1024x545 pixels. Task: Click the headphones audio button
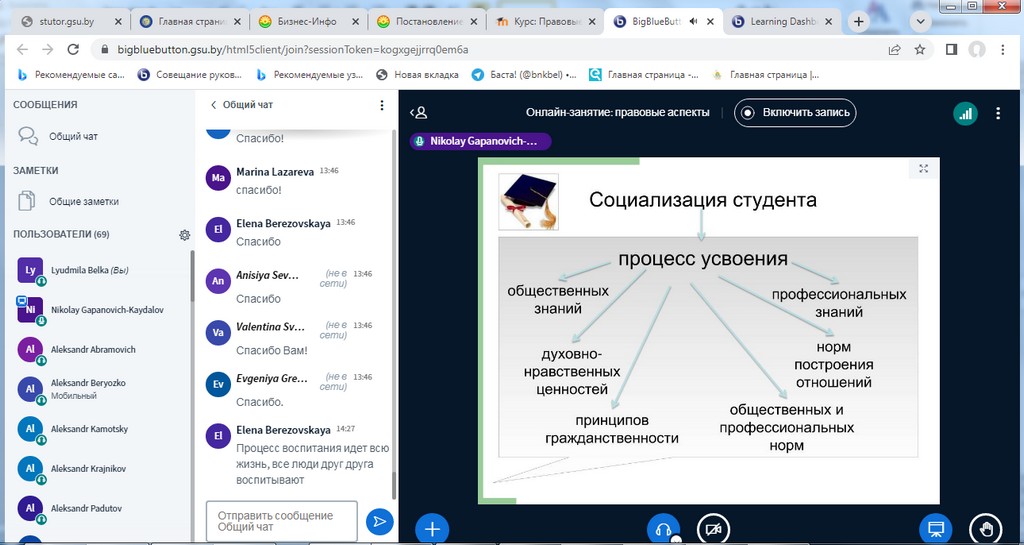pyautogui.click(x=662, y=529)
